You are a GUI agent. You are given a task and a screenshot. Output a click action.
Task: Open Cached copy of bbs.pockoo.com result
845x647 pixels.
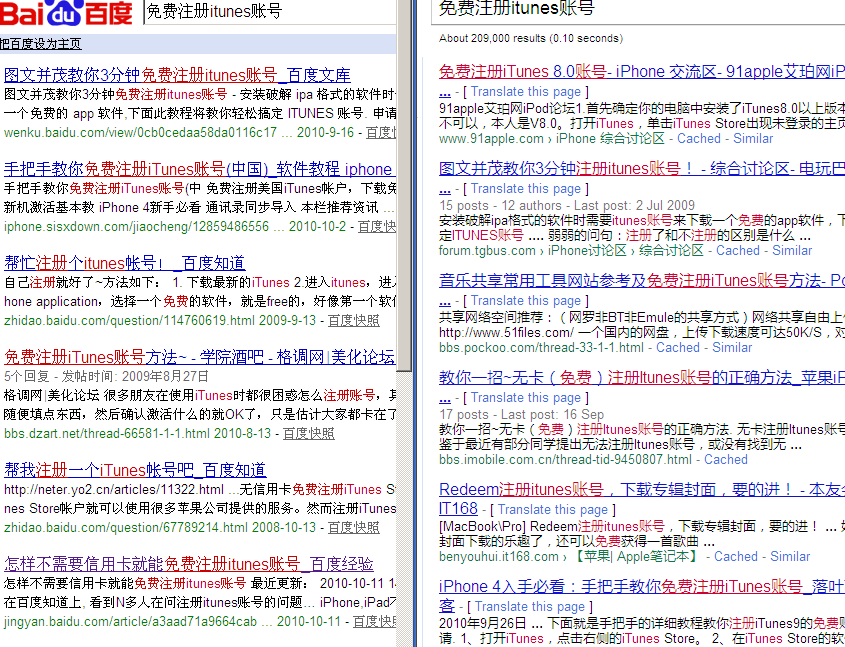point(678,347)
